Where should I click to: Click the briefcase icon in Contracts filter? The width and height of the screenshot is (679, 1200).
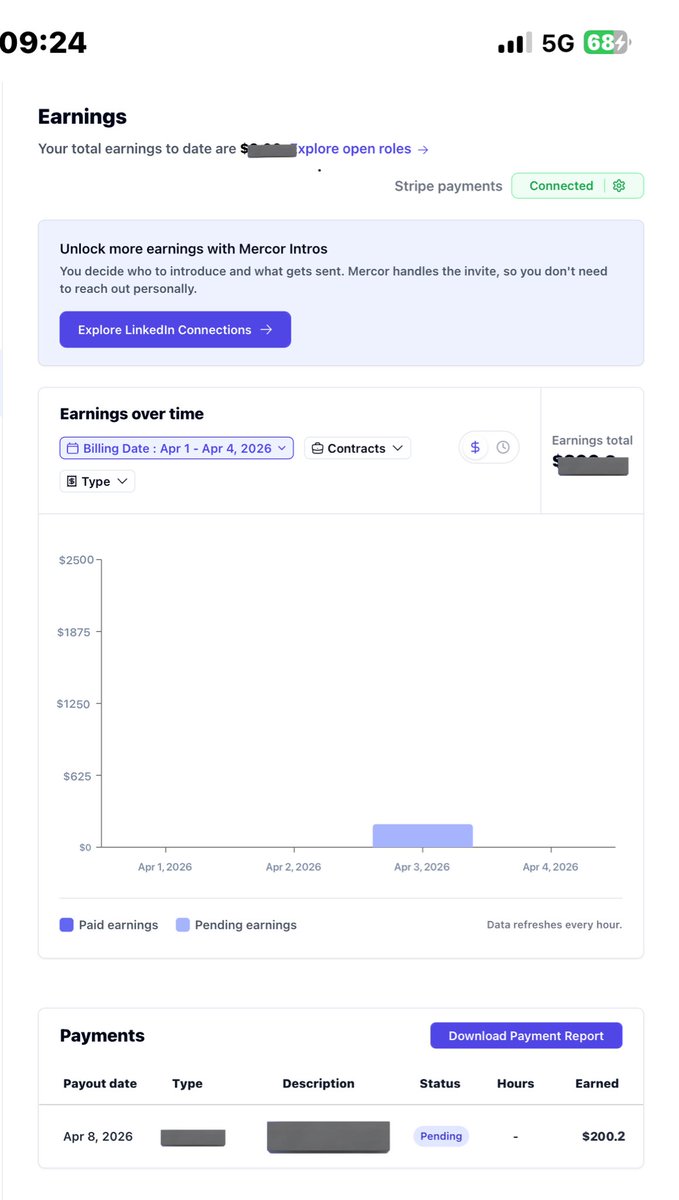316,448
